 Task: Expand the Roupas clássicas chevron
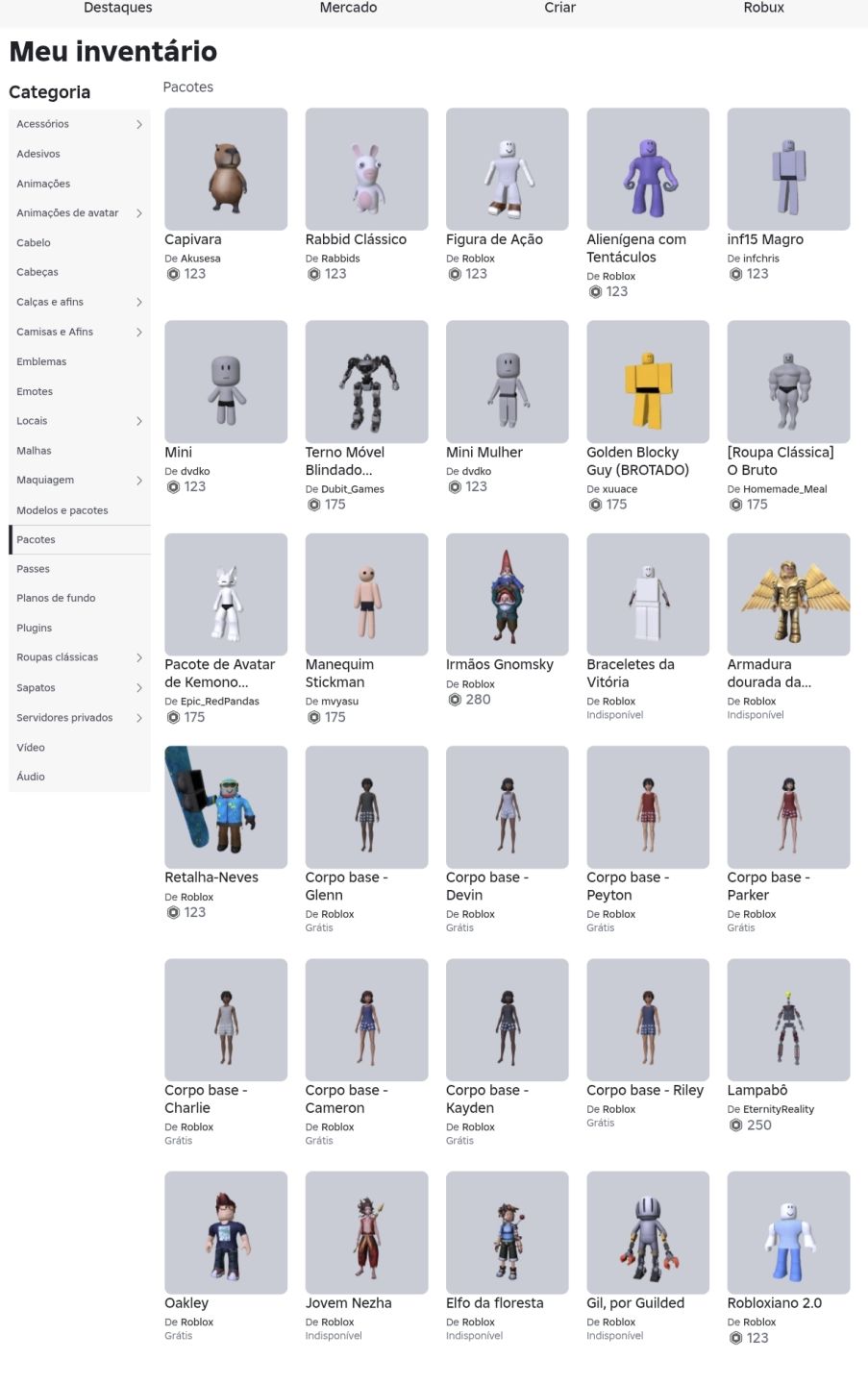coord(139,657)
